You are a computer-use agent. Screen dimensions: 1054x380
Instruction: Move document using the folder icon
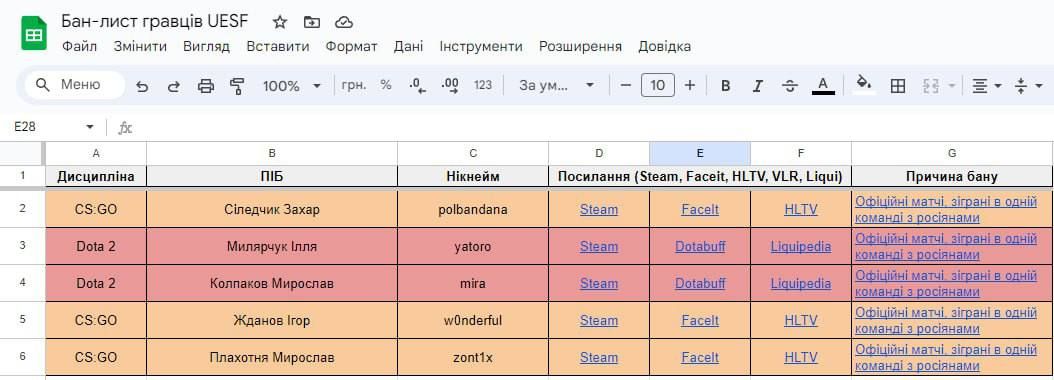312,22
